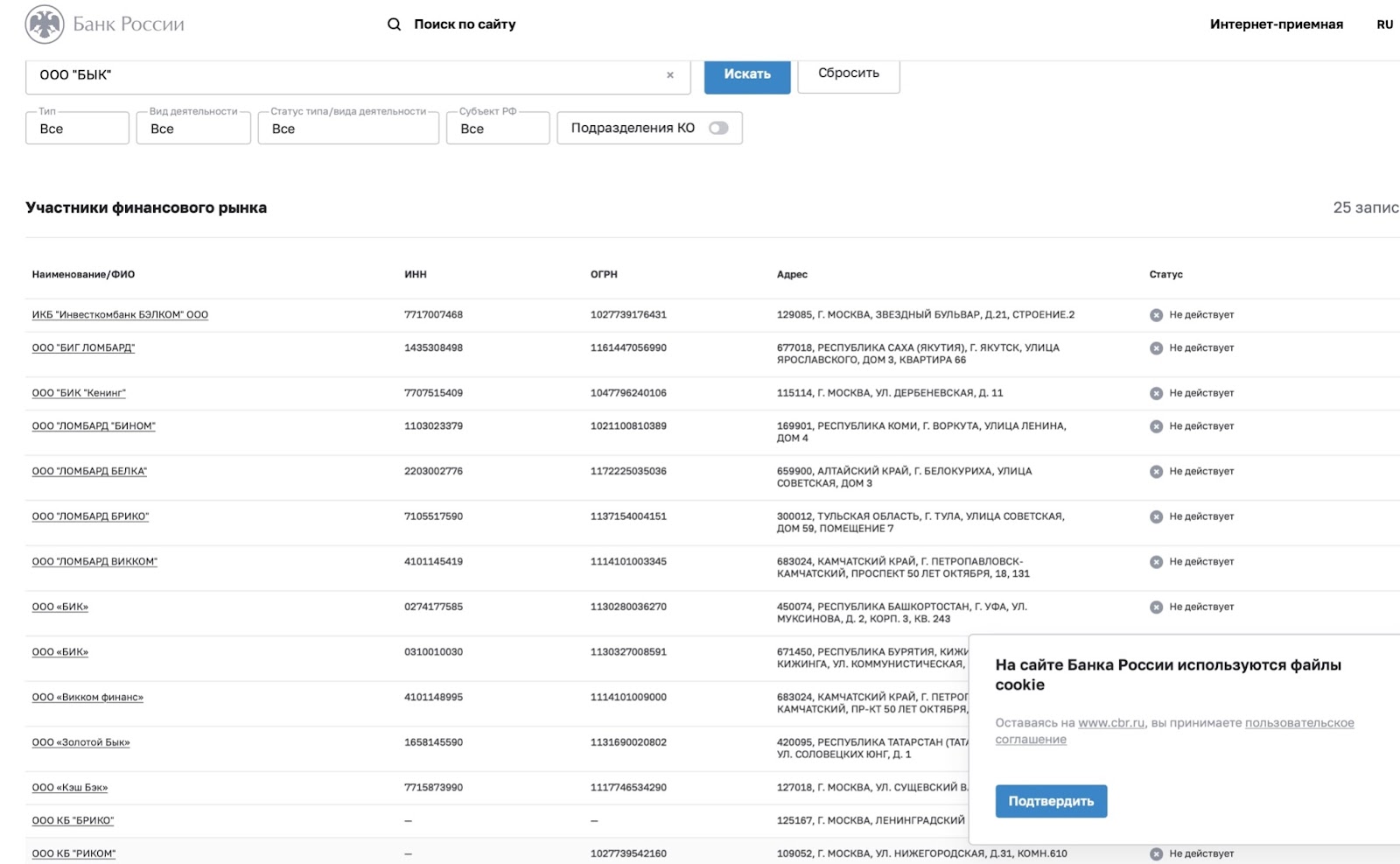Click the Искать search button

tap(747, 75)
